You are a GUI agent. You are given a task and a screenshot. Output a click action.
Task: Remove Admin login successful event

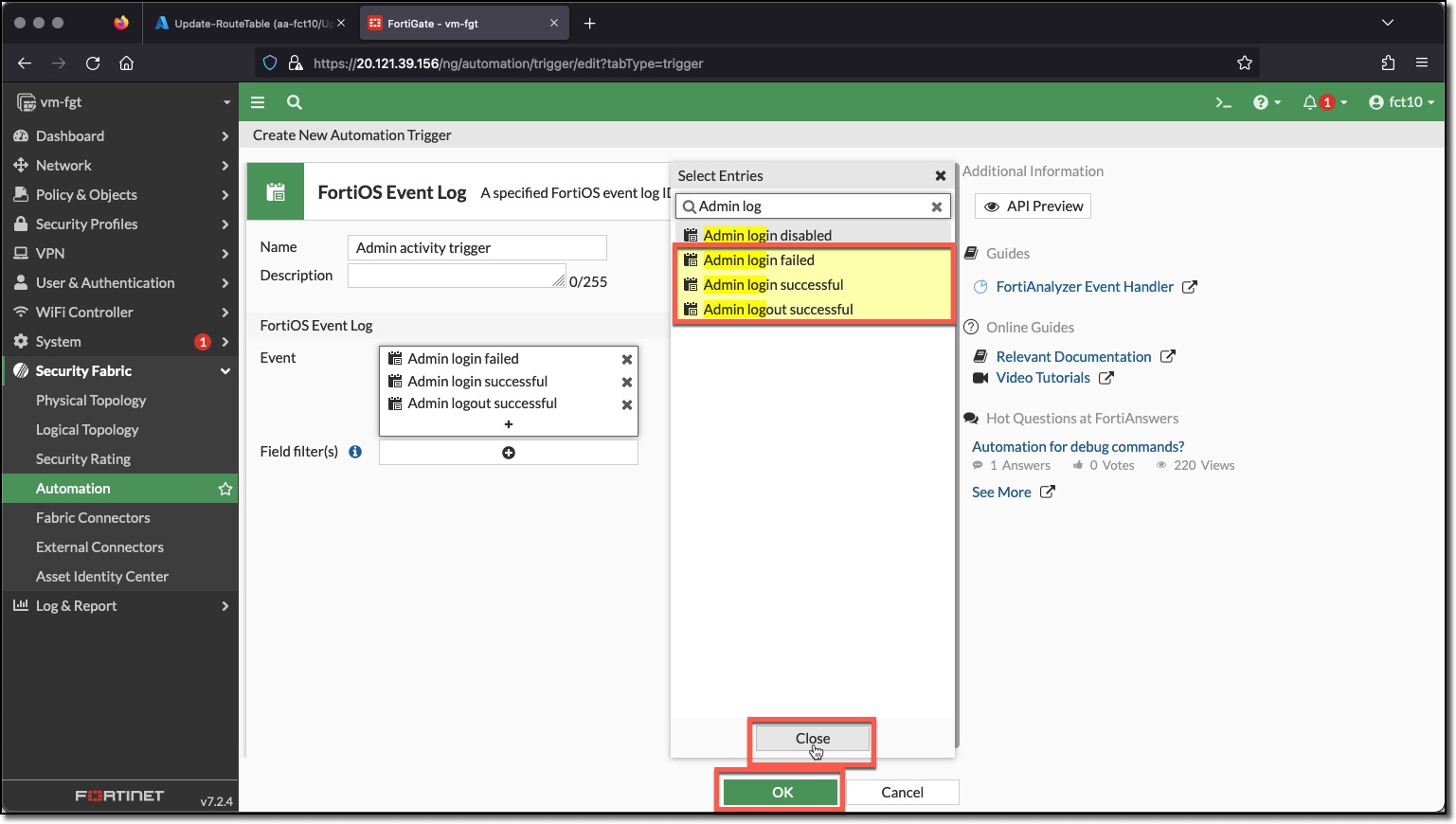tap(626, 383)
